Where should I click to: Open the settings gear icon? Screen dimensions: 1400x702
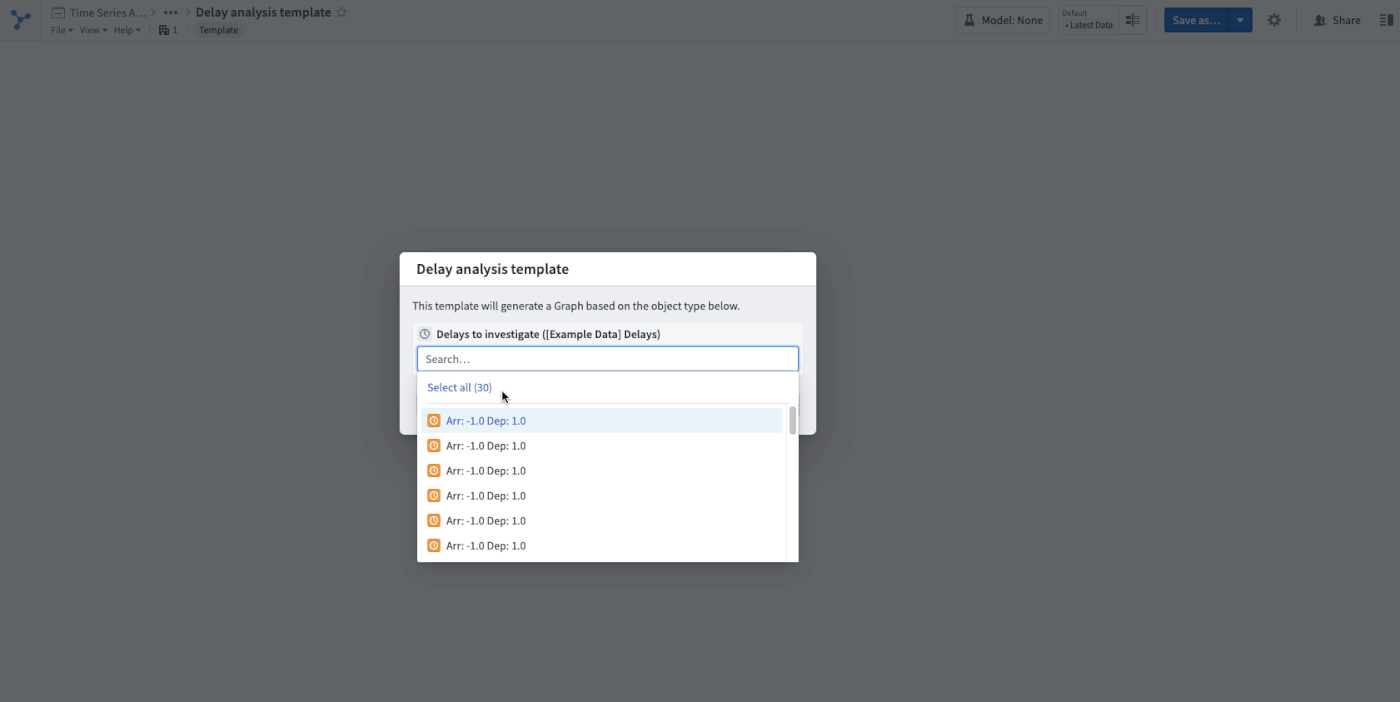click(1274, 20)
